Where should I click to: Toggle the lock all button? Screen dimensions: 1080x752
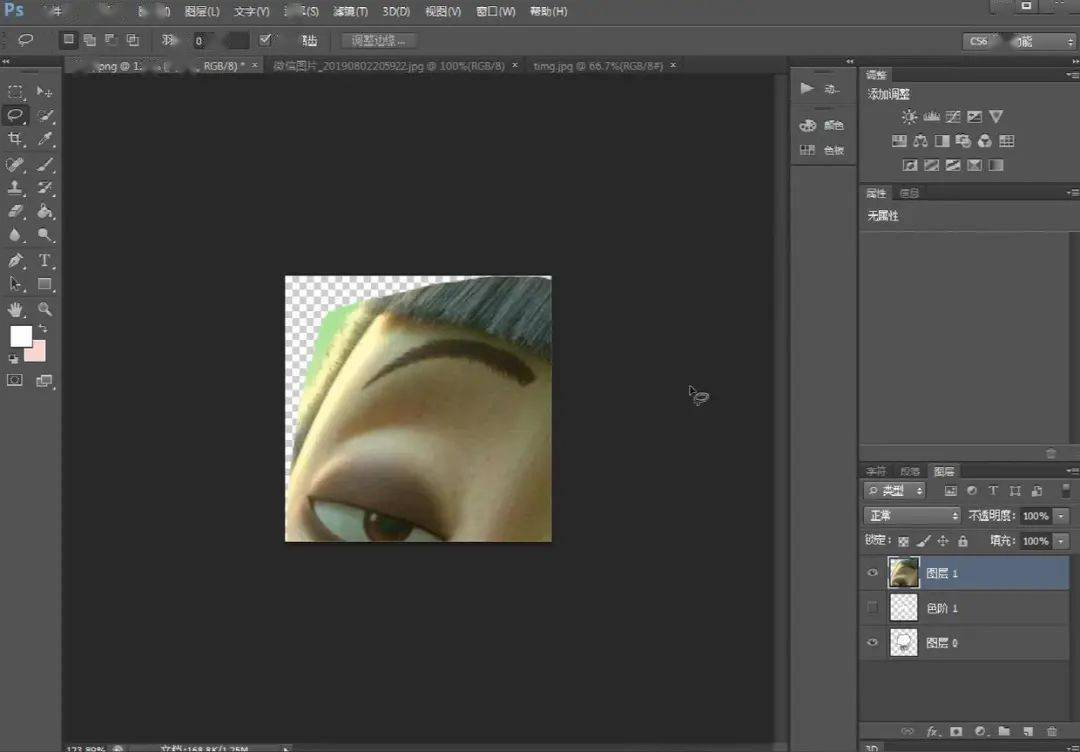[963, 541]
